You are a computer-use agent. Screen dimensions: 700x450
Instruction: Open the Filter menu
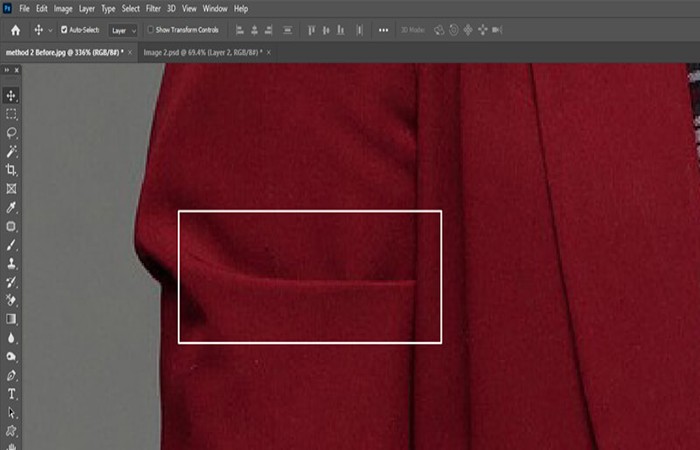pos(153,8)
